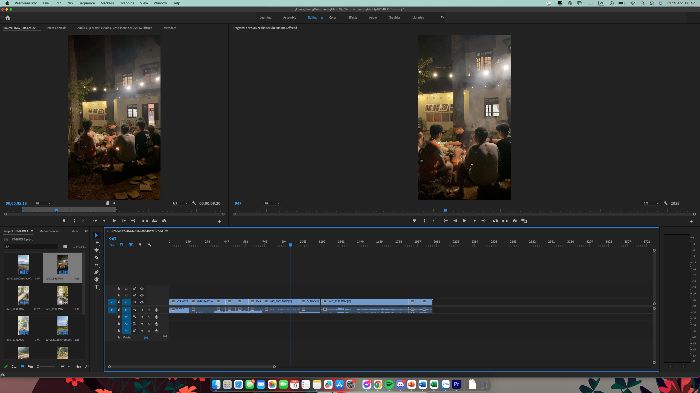The width and height of the screenshot is (700, 393).
Task: Select the Selection tool in the tools panel
Action: (x=96, y=235)
